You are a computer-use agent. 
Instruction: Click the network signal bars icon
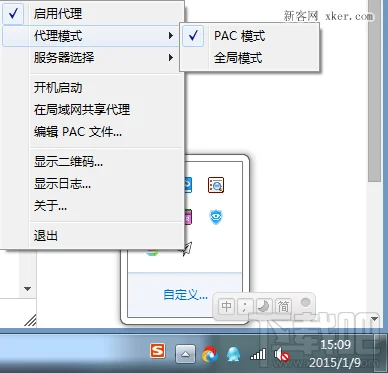pyautogui.click(x=258, y=354)
